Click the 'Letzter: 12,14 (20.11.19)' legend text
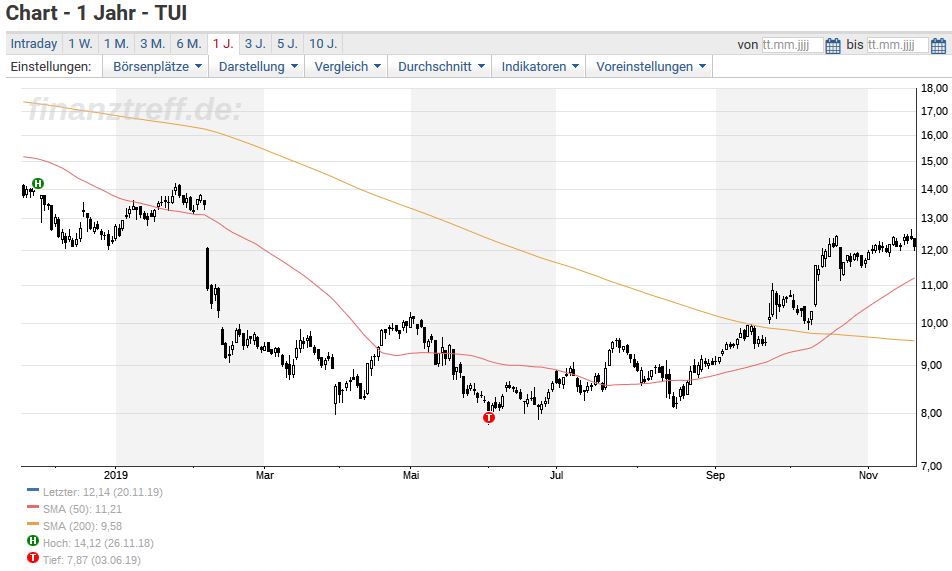The width and height of the screenshot is (952, 571). click(x=103, y=492)
